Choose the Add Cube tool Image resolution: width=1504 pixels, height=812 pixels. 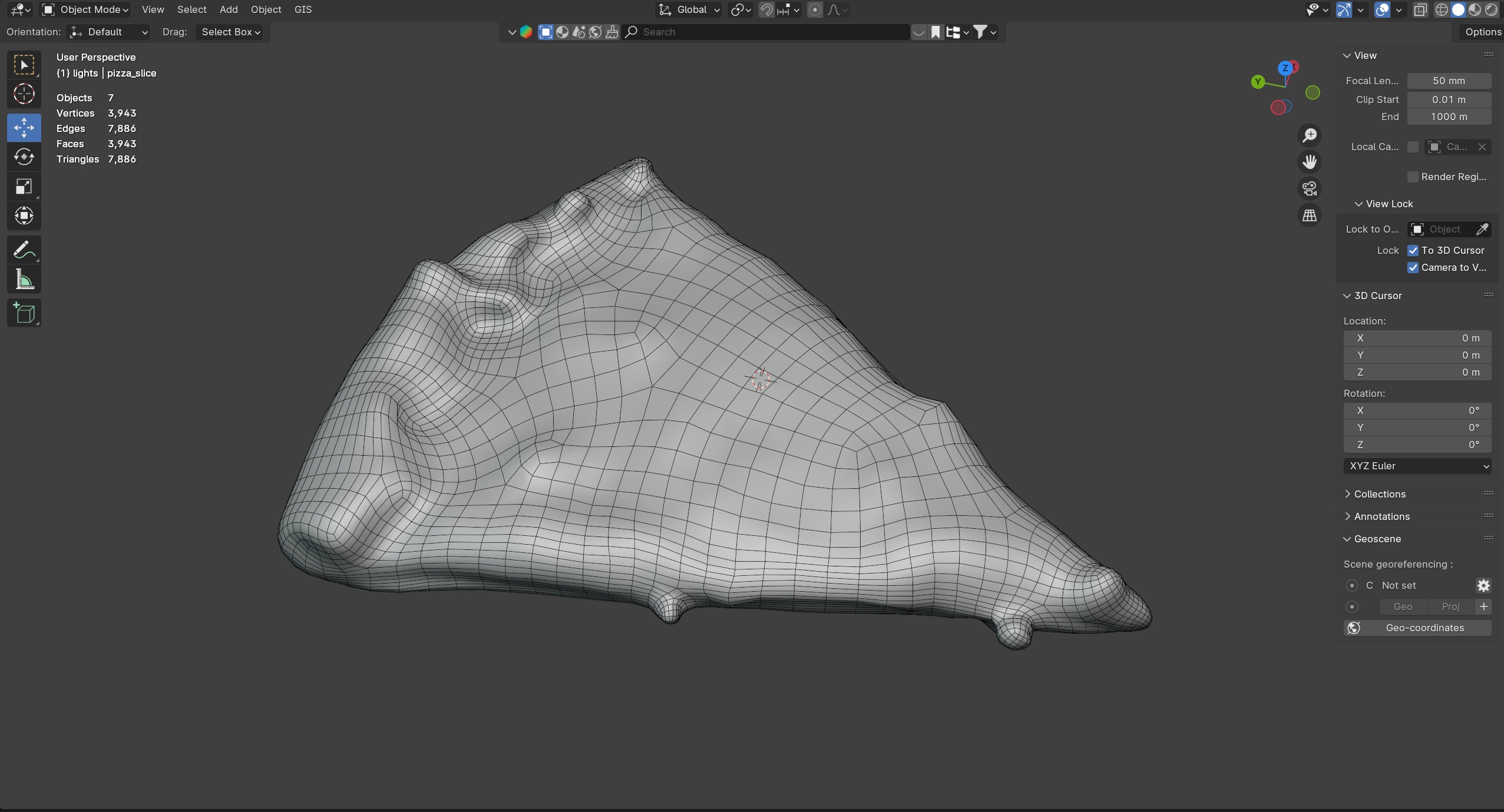pos(24,313)
